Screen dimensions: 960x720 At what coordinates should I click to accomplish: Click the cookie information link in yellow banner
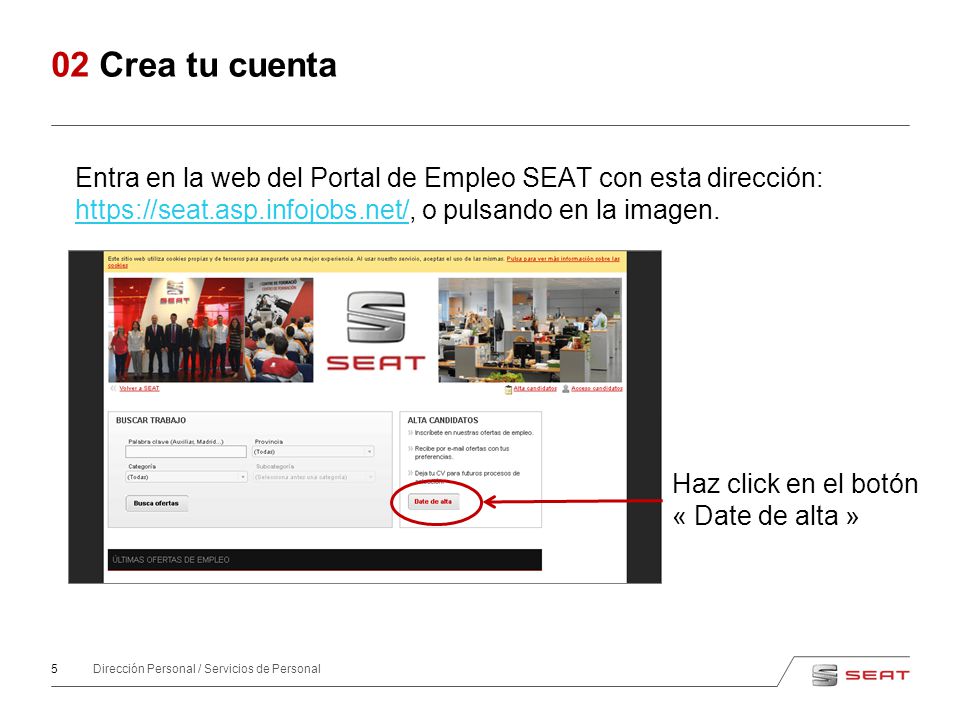pyautogui.click(x=563, y=259)
